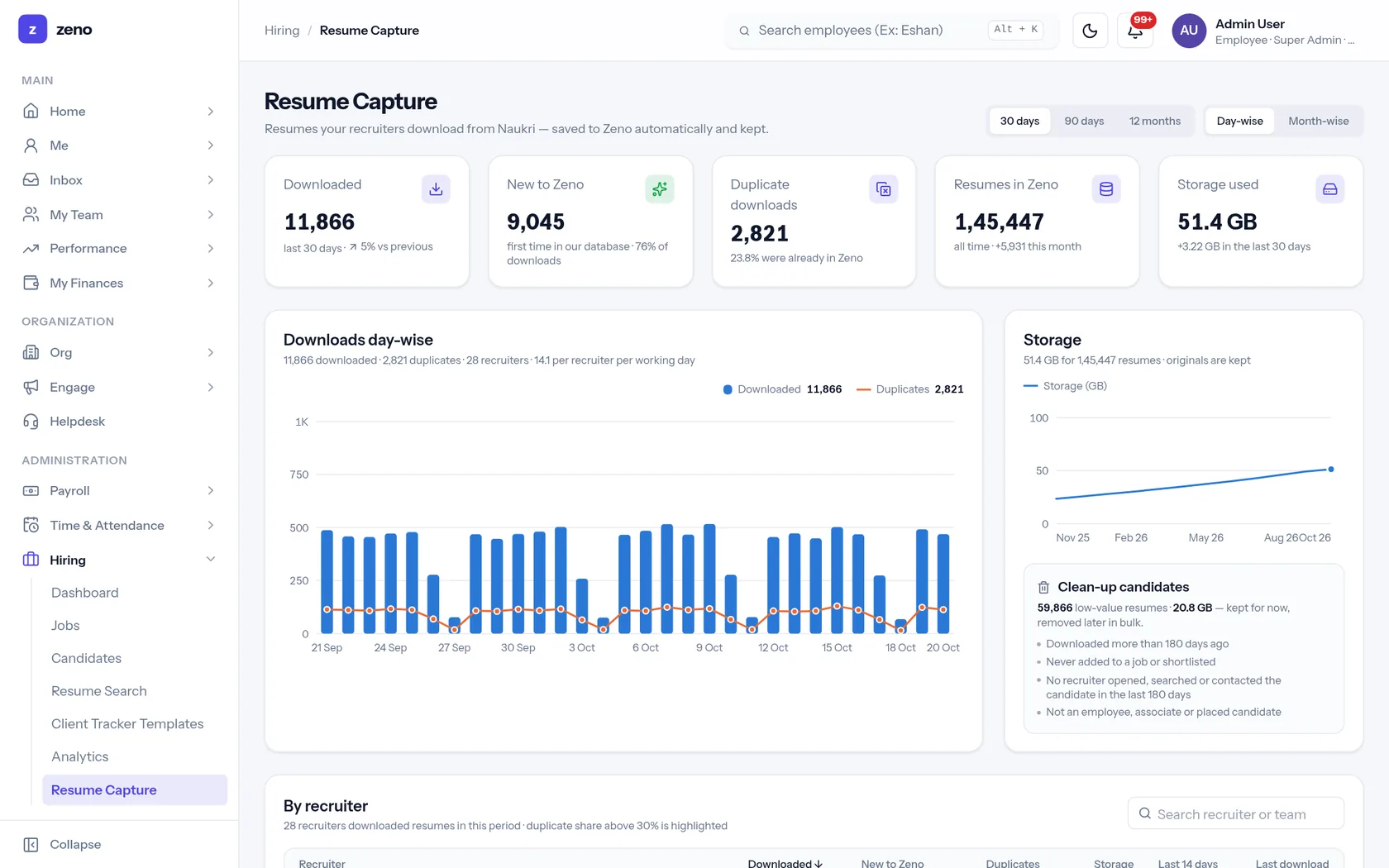Open the Candidates submenu item
The height and width of the screenshot is (868, 1389).
coord(86,658)
